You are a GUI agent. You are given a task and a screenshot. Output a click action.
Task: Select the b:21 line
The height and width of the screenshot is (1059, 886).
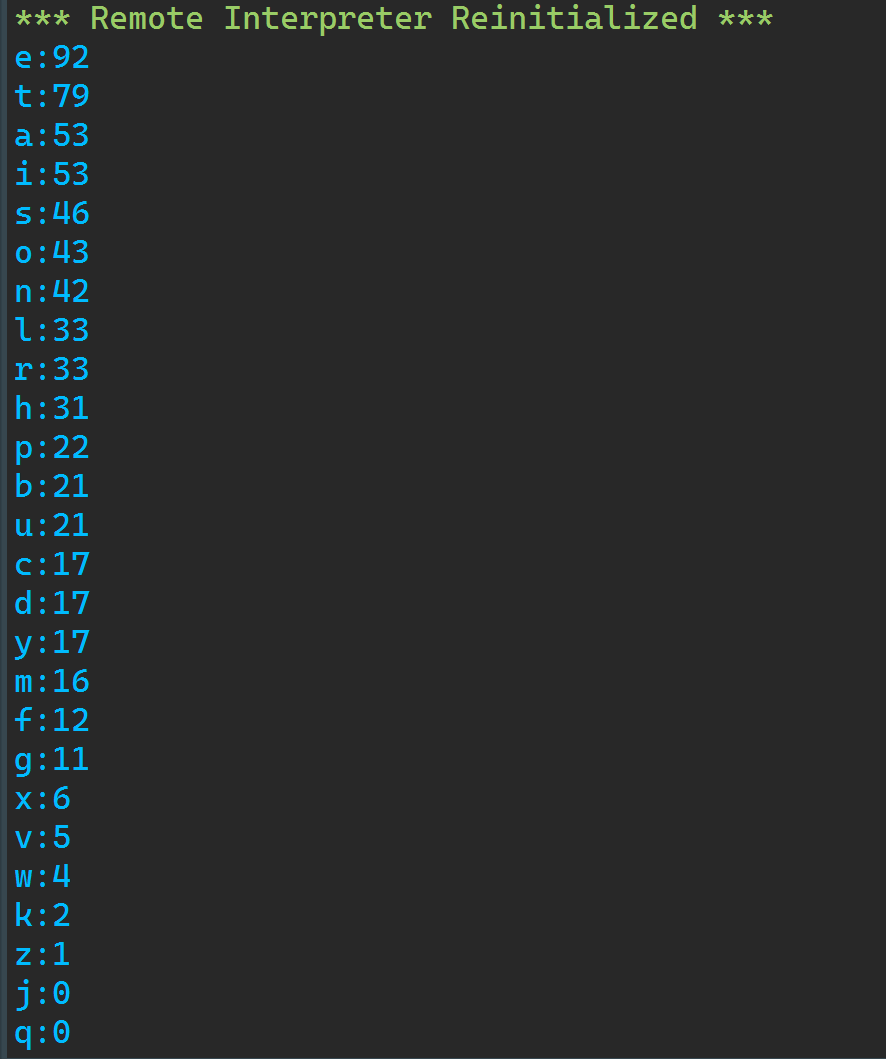tap(52, 486)
